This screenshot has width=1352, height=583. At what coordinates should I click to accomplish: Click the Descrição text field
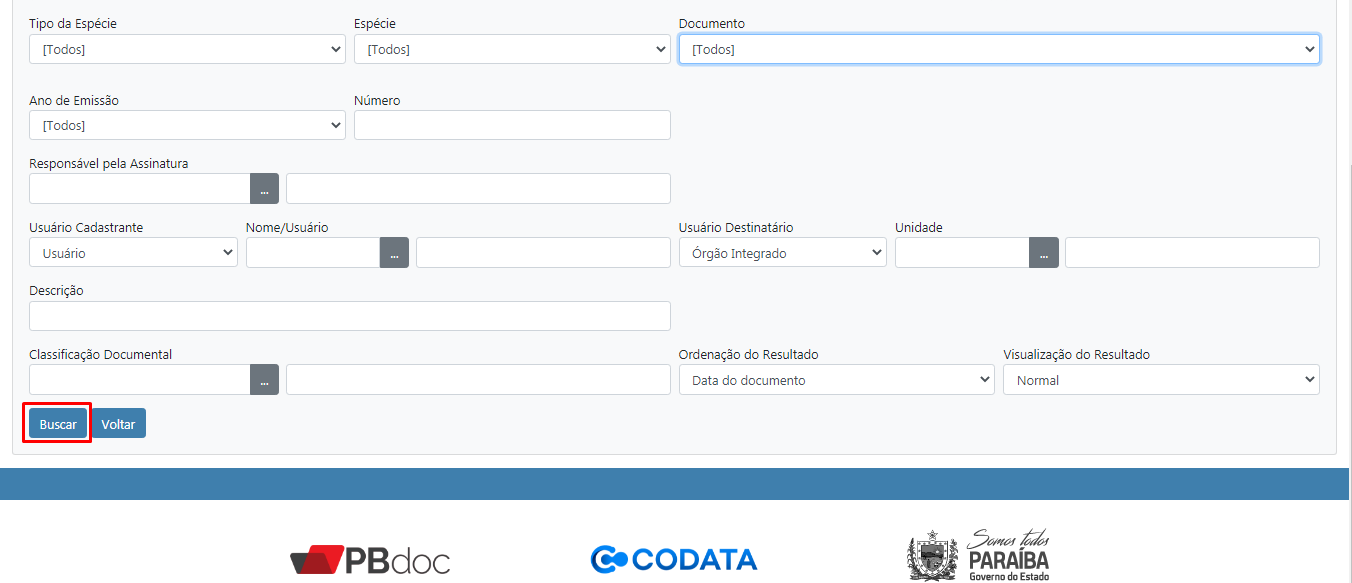(349, 316)
